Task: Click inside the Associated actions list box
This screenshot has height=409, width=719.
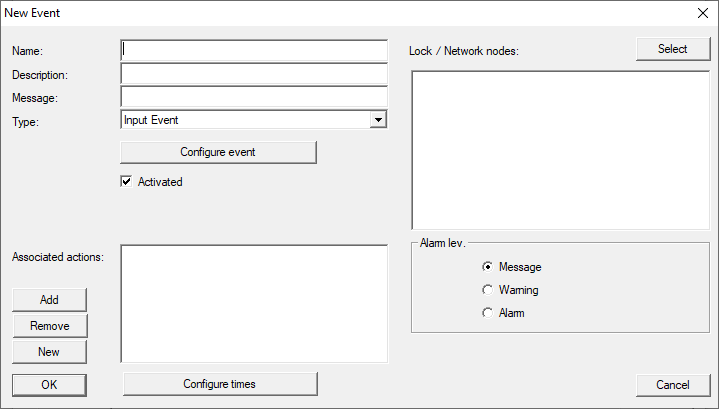Action: pos(253,303)
